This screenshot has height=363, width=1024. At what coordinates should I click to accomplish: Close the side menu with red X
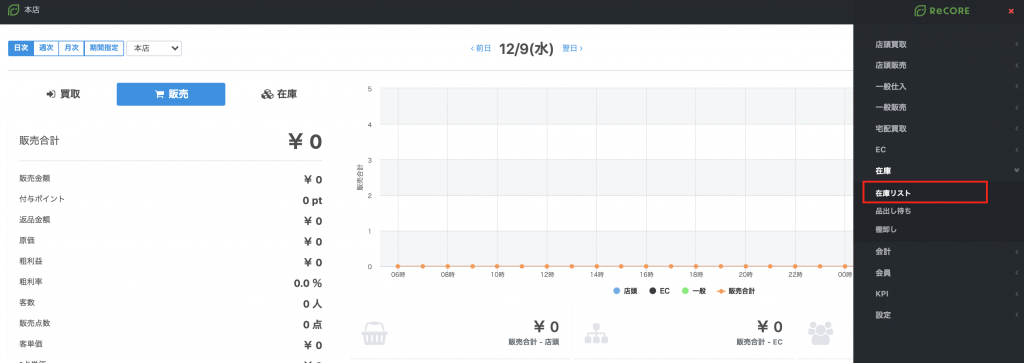[x=1012, y=11]
